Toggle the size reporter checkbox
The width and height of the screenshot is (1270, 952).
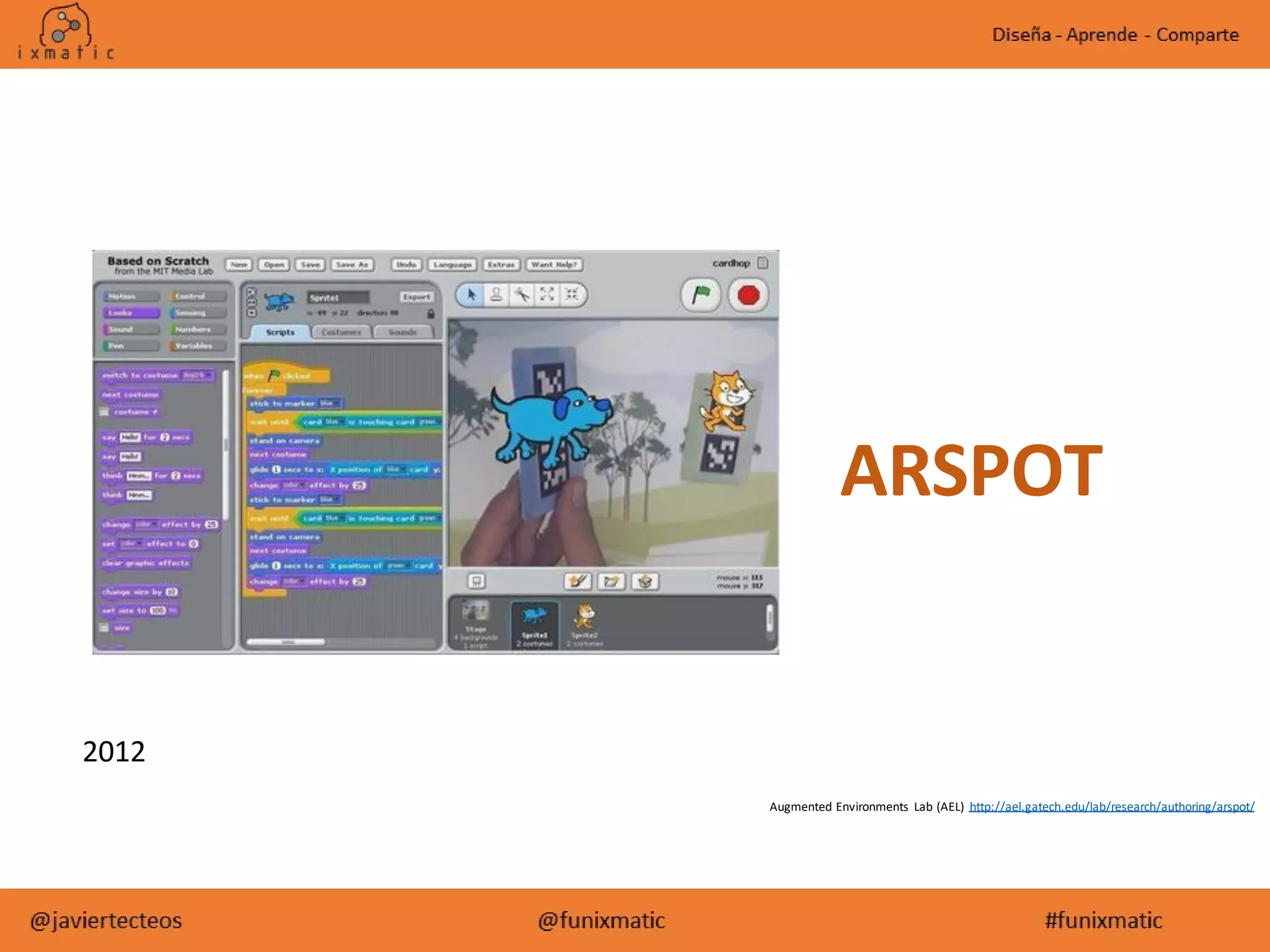(104, 628)
